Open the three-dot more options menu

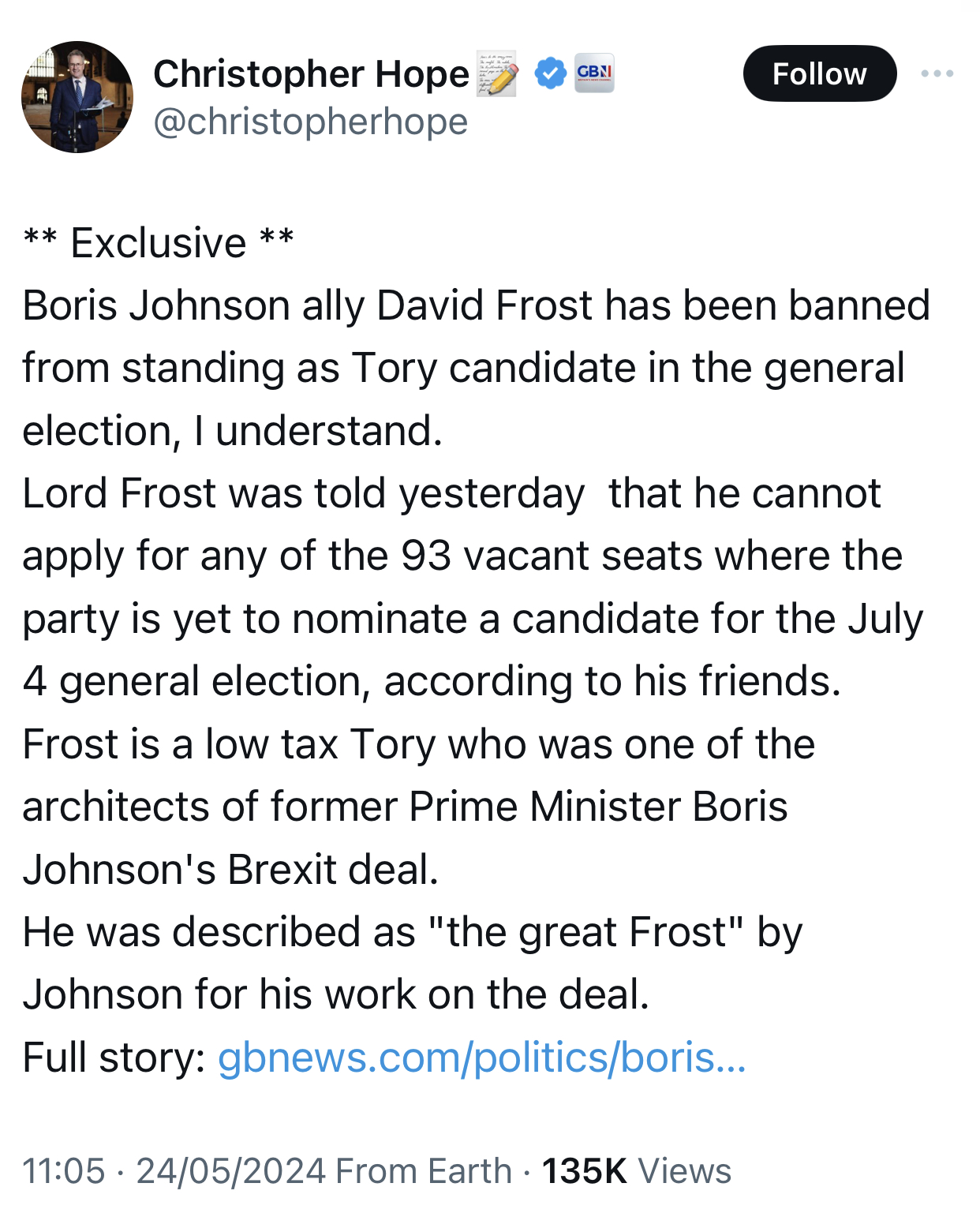(937, 73)
